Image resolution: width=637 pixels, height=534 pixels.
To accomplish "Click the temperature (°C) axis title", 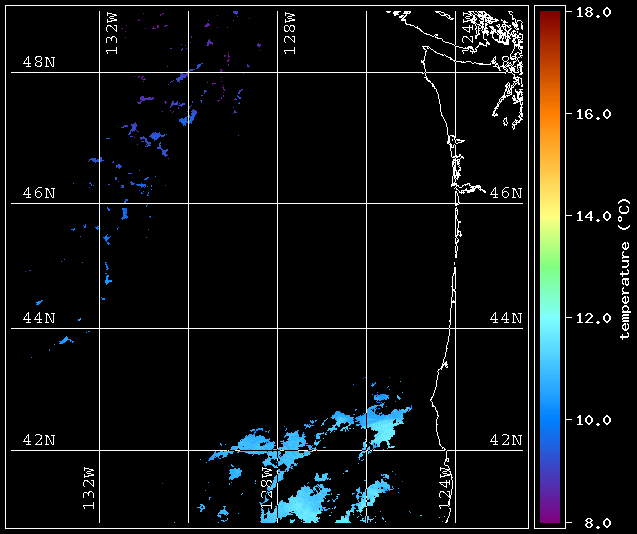I will [624, 268].
